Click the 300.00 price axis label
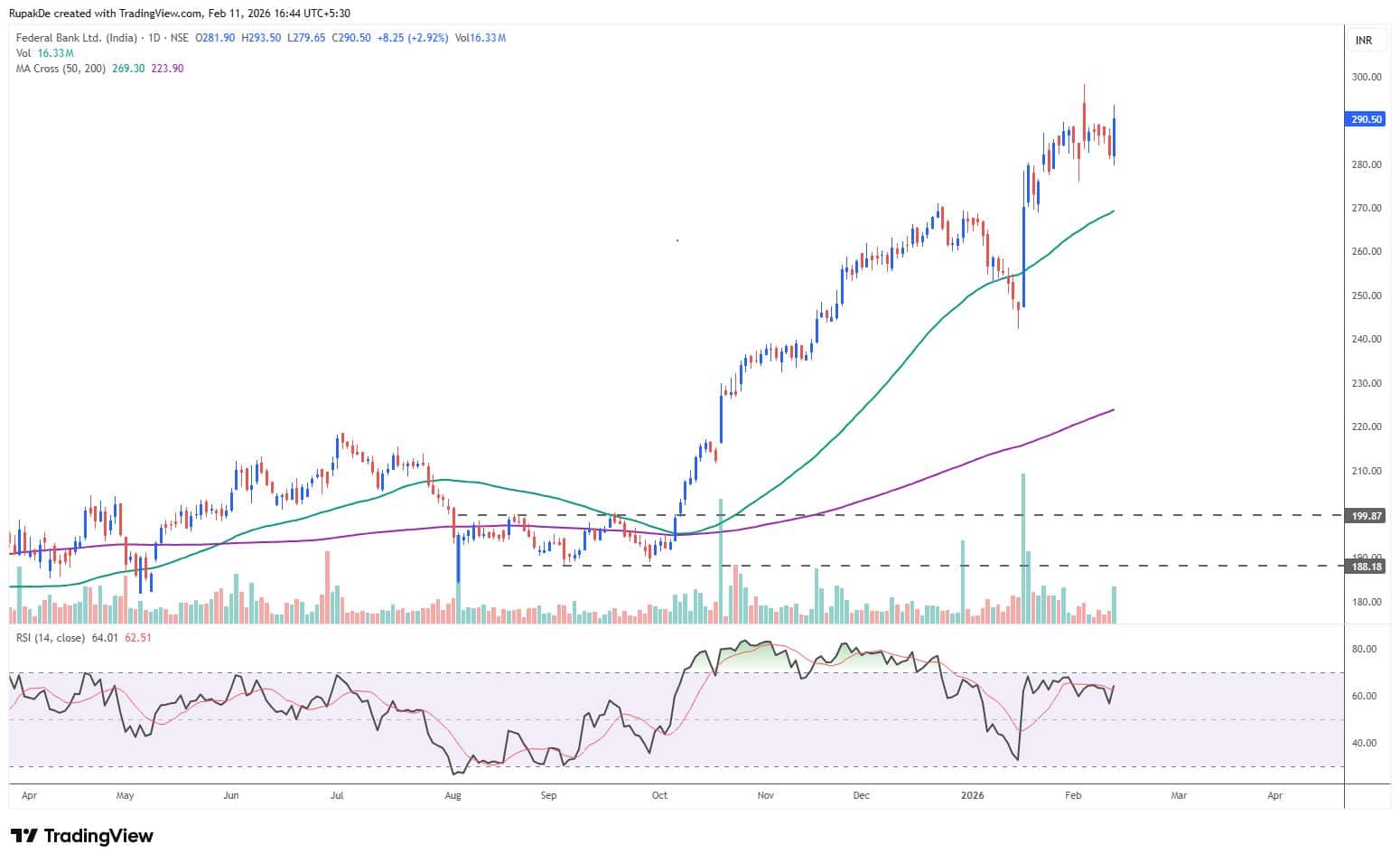Screen dimensions: 1400x863 [1367, 77]
